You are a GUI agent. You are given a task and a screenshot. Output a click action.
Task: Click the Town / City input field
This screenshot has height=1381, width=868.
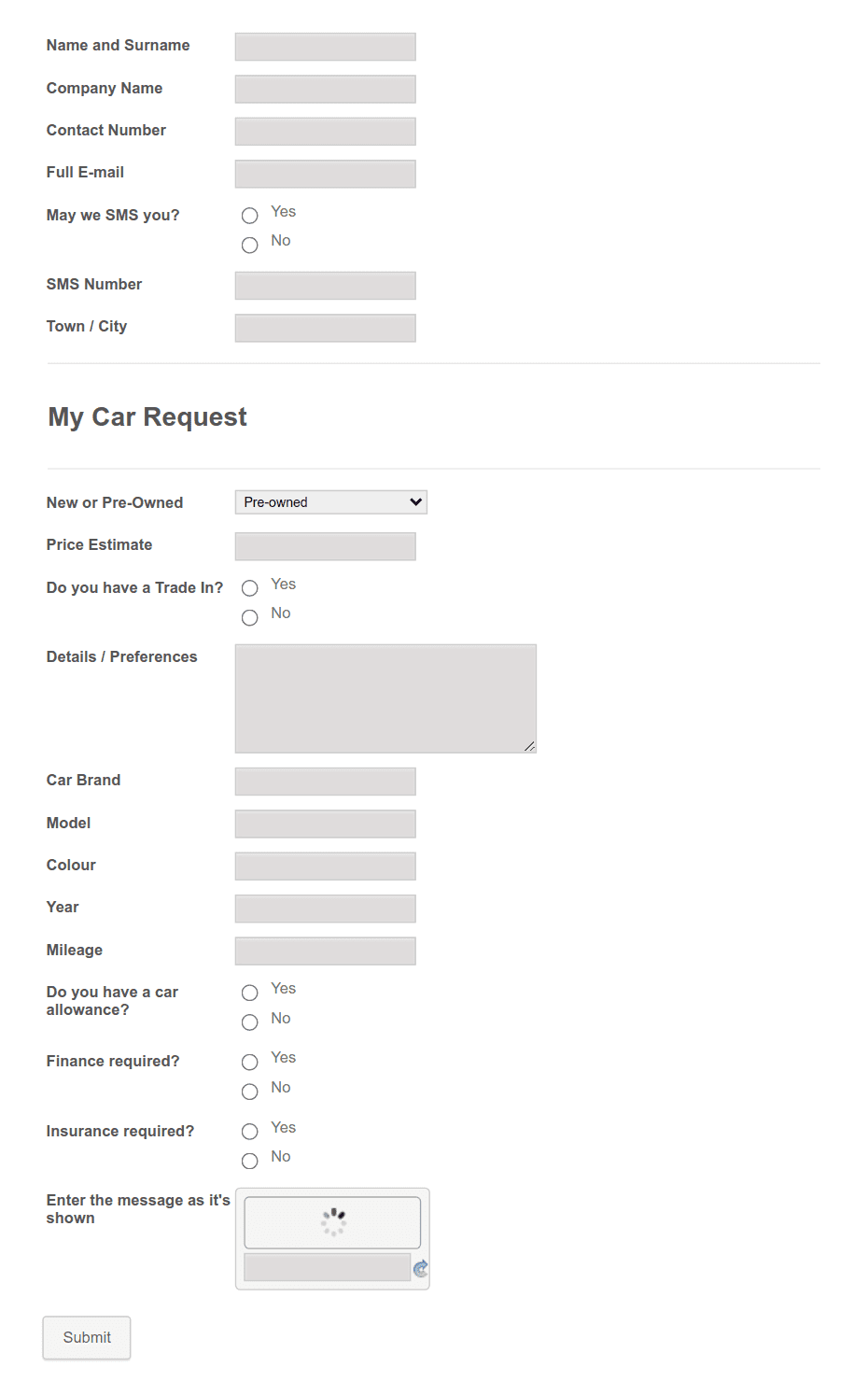pyautogui.click(x=325, y=328)
